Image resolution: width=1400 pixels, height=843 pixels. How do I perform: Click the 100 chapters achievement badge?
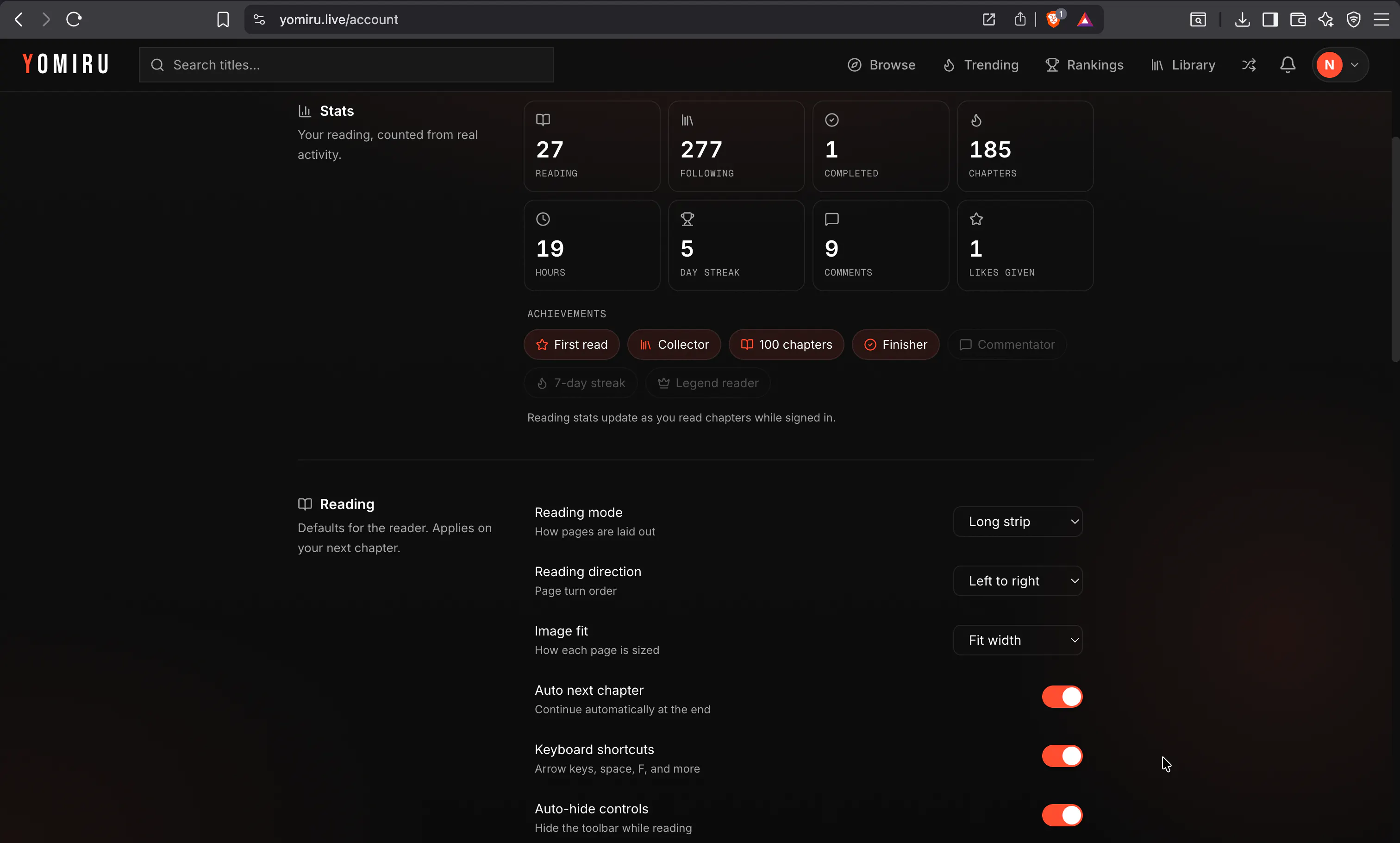786,344
